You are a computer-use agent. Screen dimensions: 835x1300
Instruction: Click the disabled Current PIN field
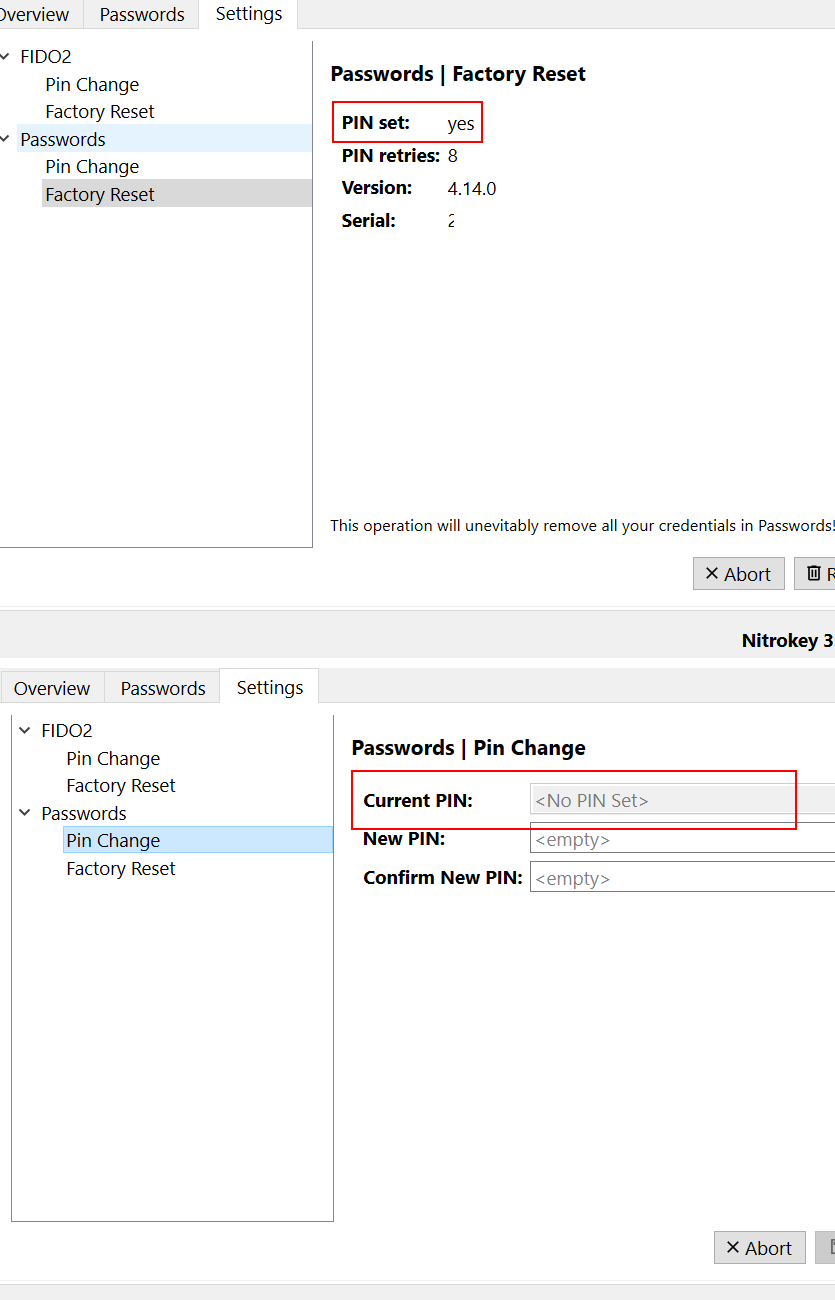coord(682,800)
